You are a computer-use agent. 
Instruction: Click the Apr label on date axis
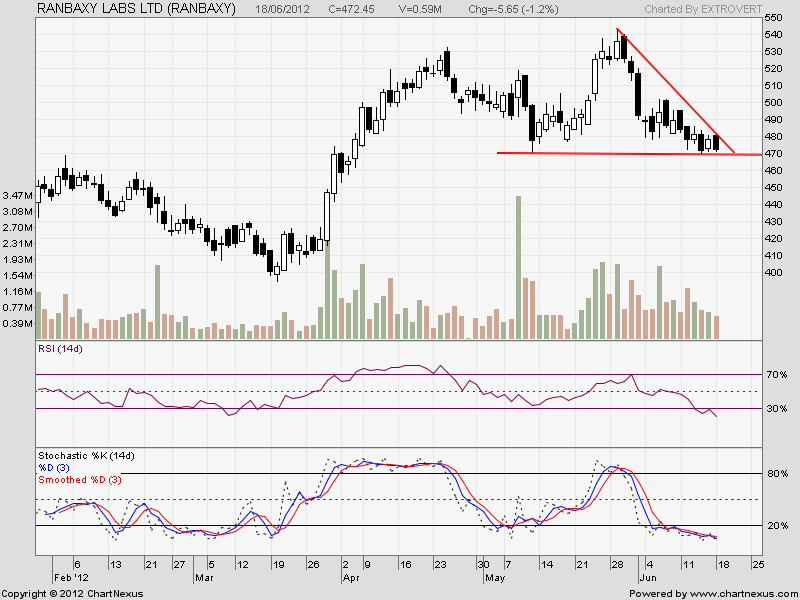pos(351,578)
